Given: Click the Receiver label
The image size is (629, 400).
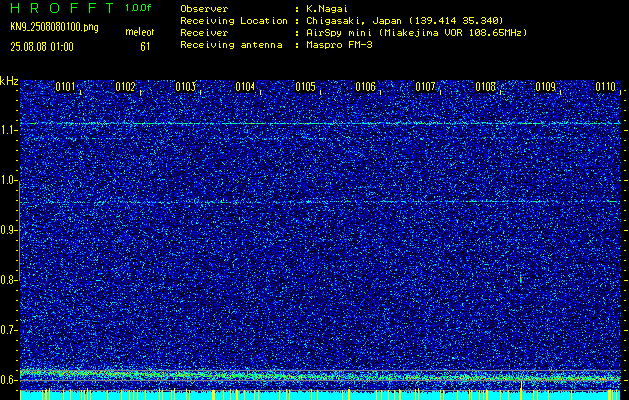Looking at the screenshot, I should (204, 32).
